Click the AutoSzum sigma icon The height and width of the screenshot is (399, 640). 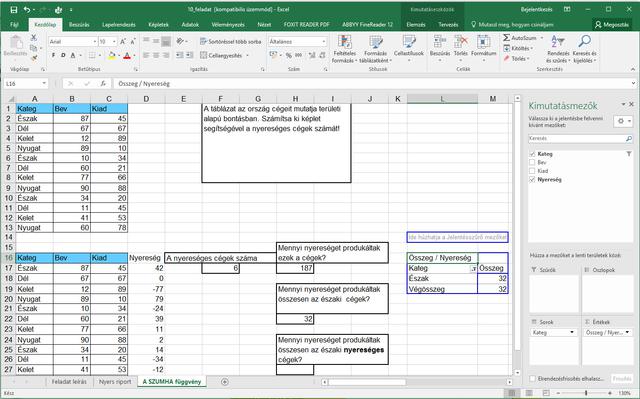[x=507, y=38]
